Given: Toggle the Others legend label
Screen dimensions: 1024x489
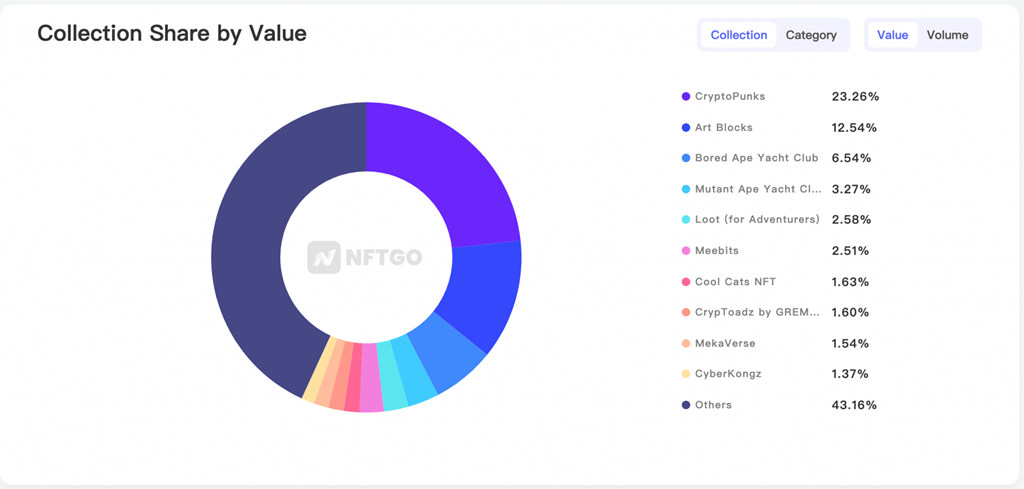Looking at the screenshot, I should (713, 405).
